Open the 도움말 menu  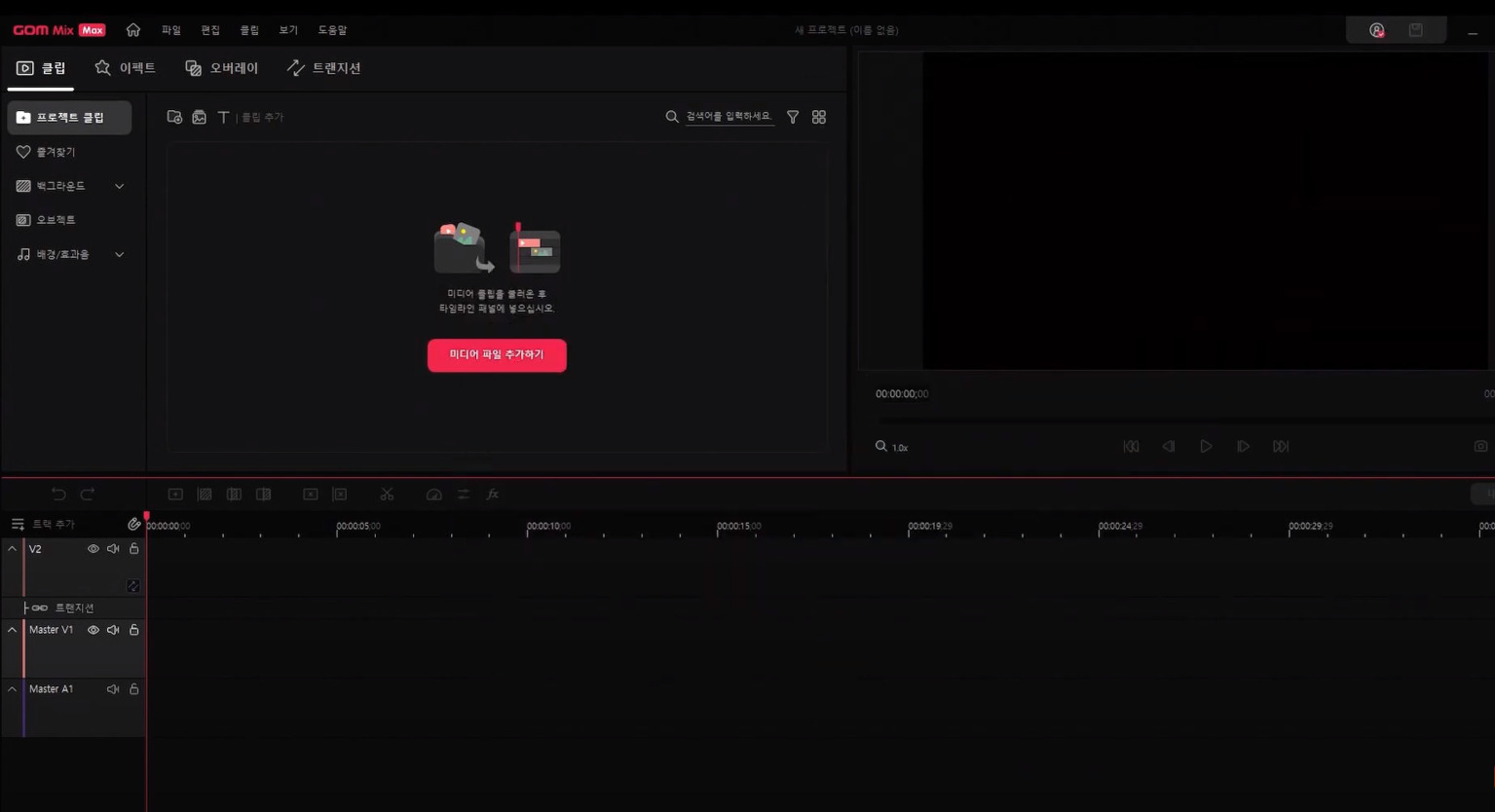pos(332,30)
